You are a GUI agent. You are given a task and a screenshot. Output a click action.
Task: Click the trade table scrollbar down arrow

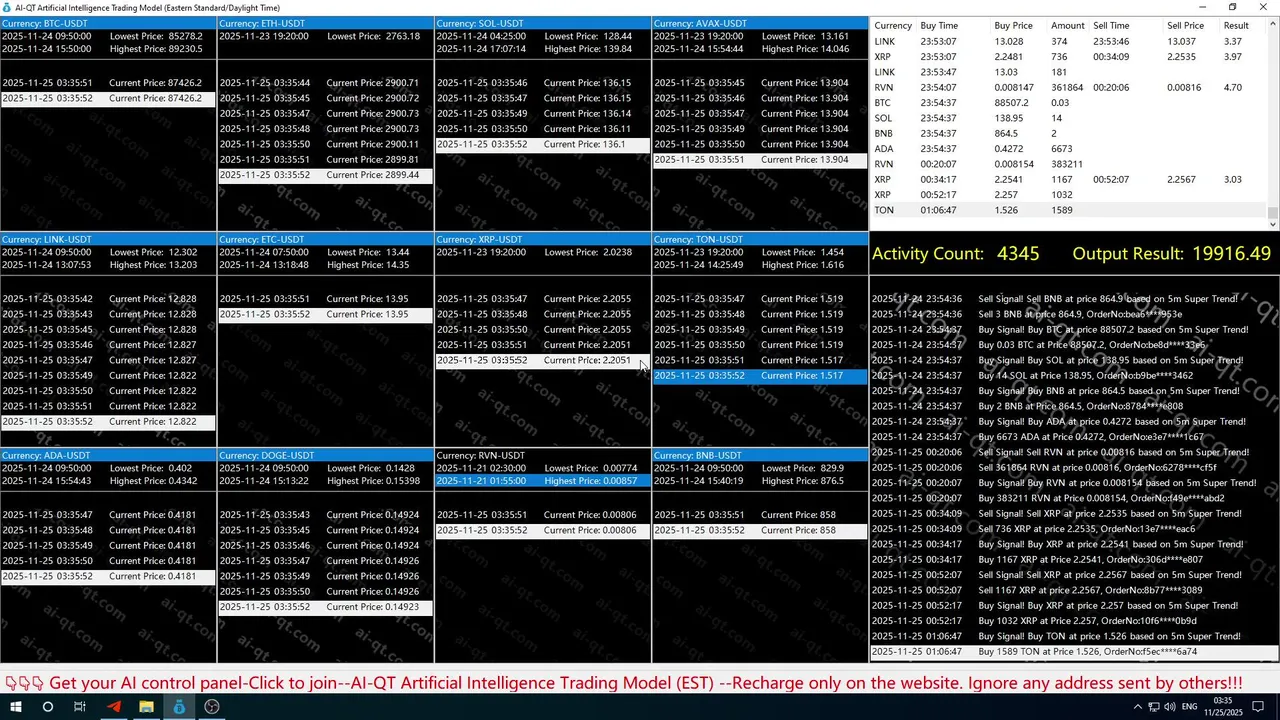coord(1272,224)
